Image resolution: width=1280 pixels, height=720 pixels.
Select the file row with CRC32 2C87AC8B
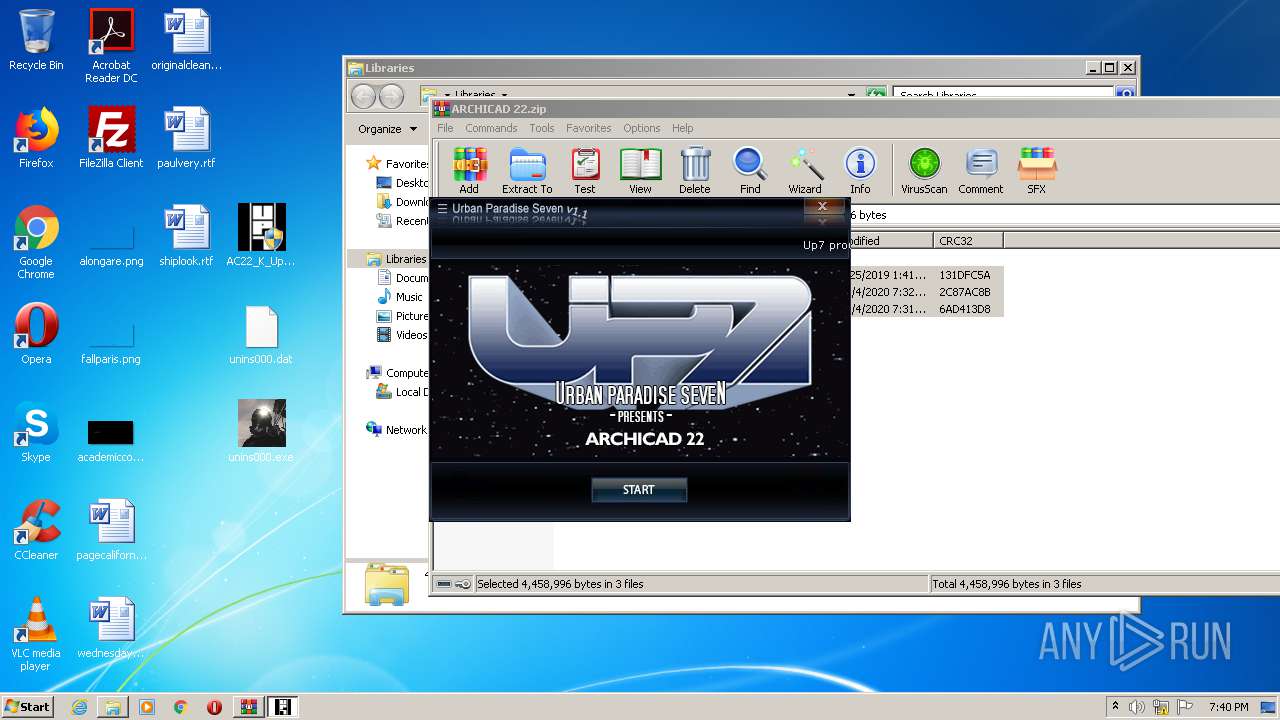pyautogui.click(x=927, y=292)
